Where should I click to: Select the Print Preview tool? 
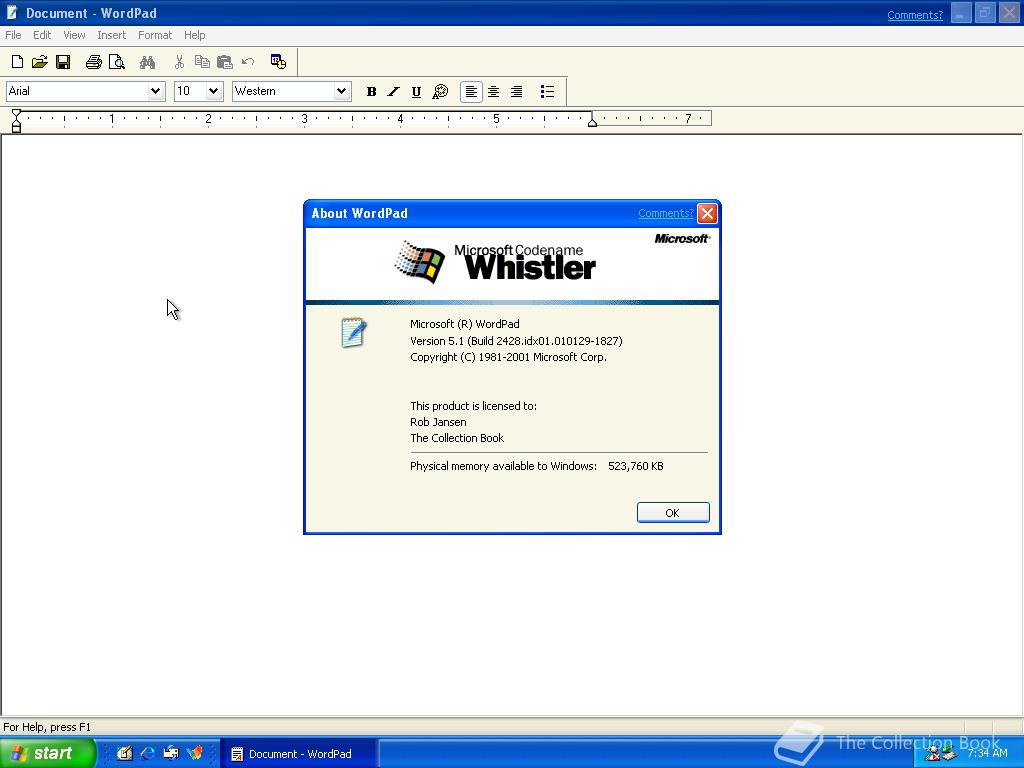pos(117,61)
